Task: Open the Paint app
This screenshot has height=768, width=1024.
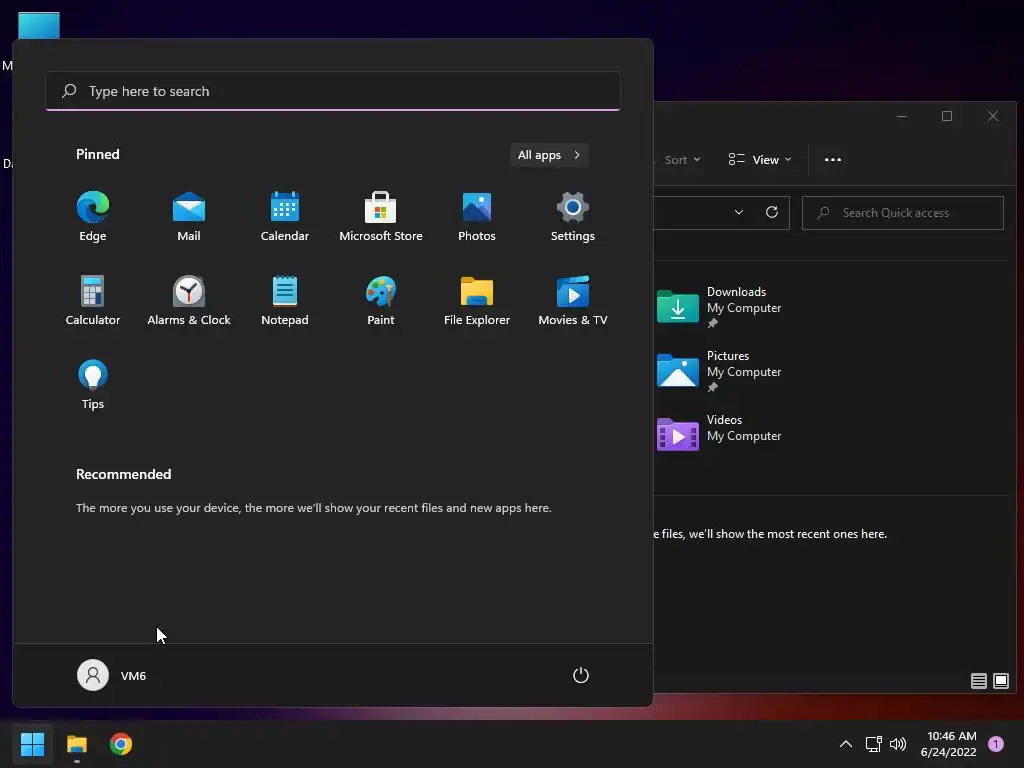Action: (x=381, y=300)
